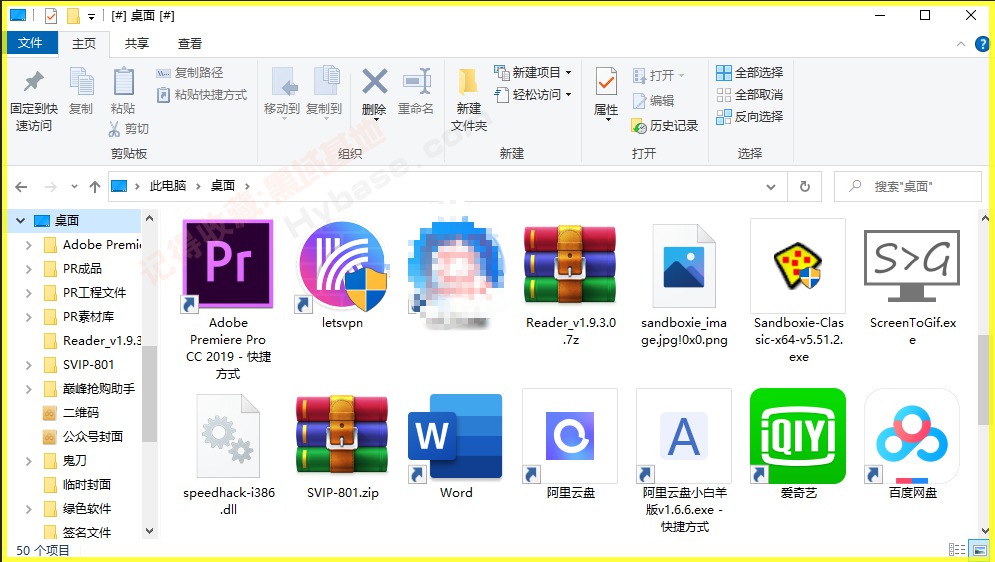Select the 百度网盘 shortcut icon

click(x=912, y=436)
